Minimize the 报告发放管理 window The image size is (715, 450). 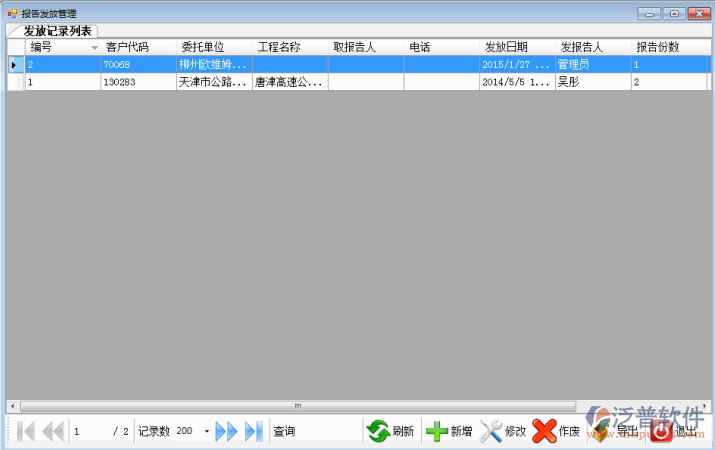pyautogui.click(x=649, y=14)
